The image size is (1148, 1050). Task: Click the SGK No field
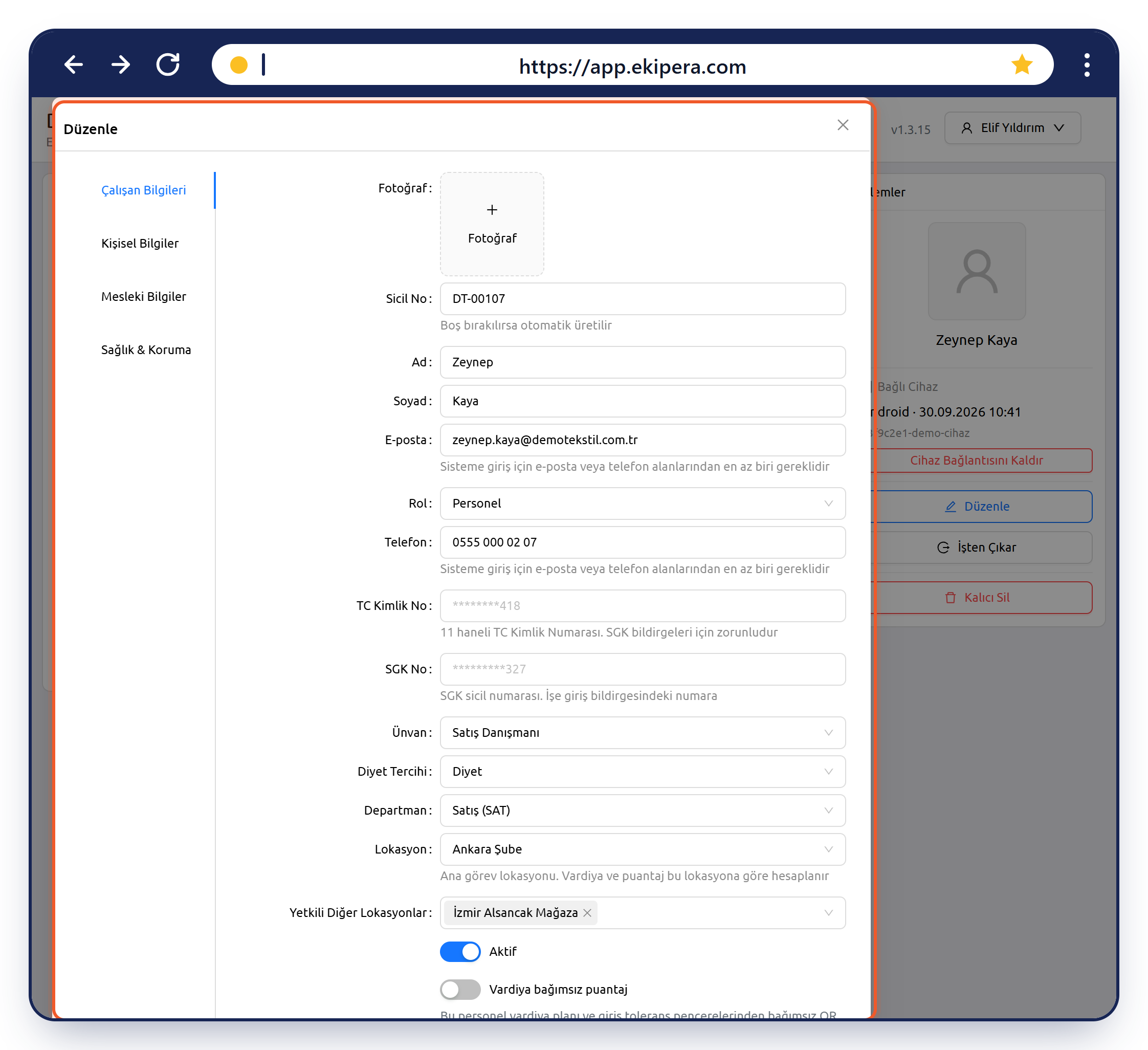(x=643, y=669)
